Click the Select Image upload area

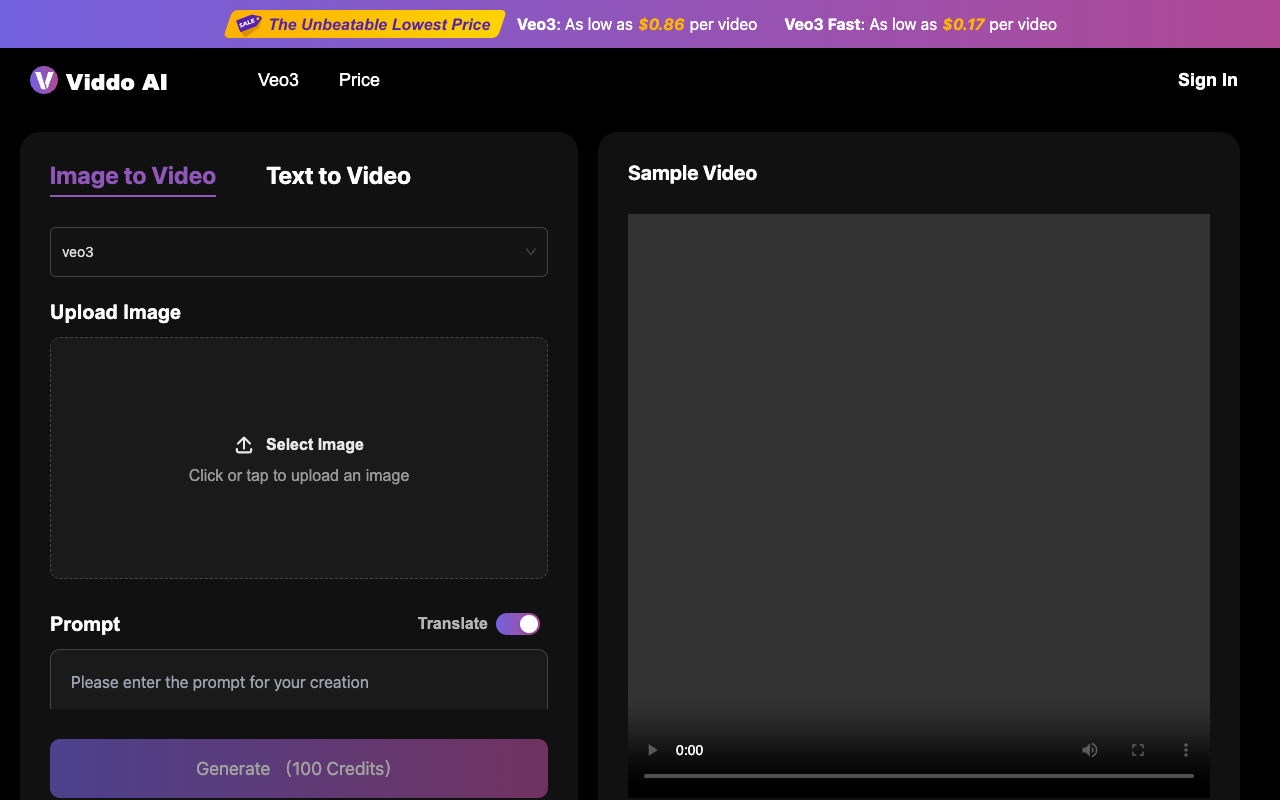point(299,458)
